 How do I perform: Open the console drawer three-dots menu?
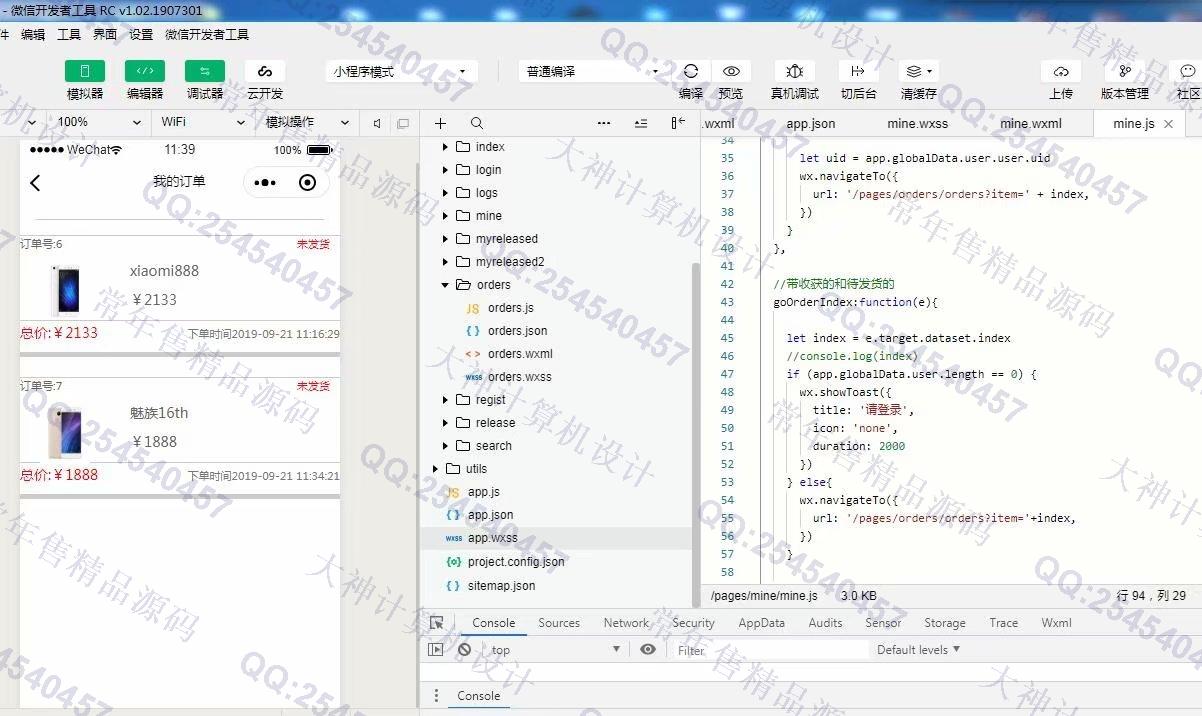[436, 696]
